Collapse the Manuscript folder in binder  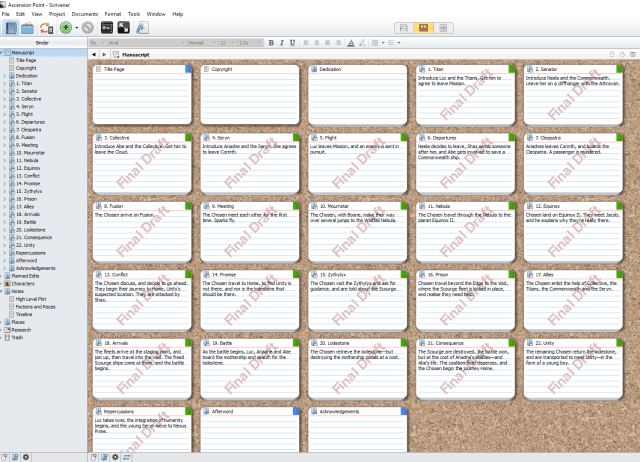coord(3,53)
